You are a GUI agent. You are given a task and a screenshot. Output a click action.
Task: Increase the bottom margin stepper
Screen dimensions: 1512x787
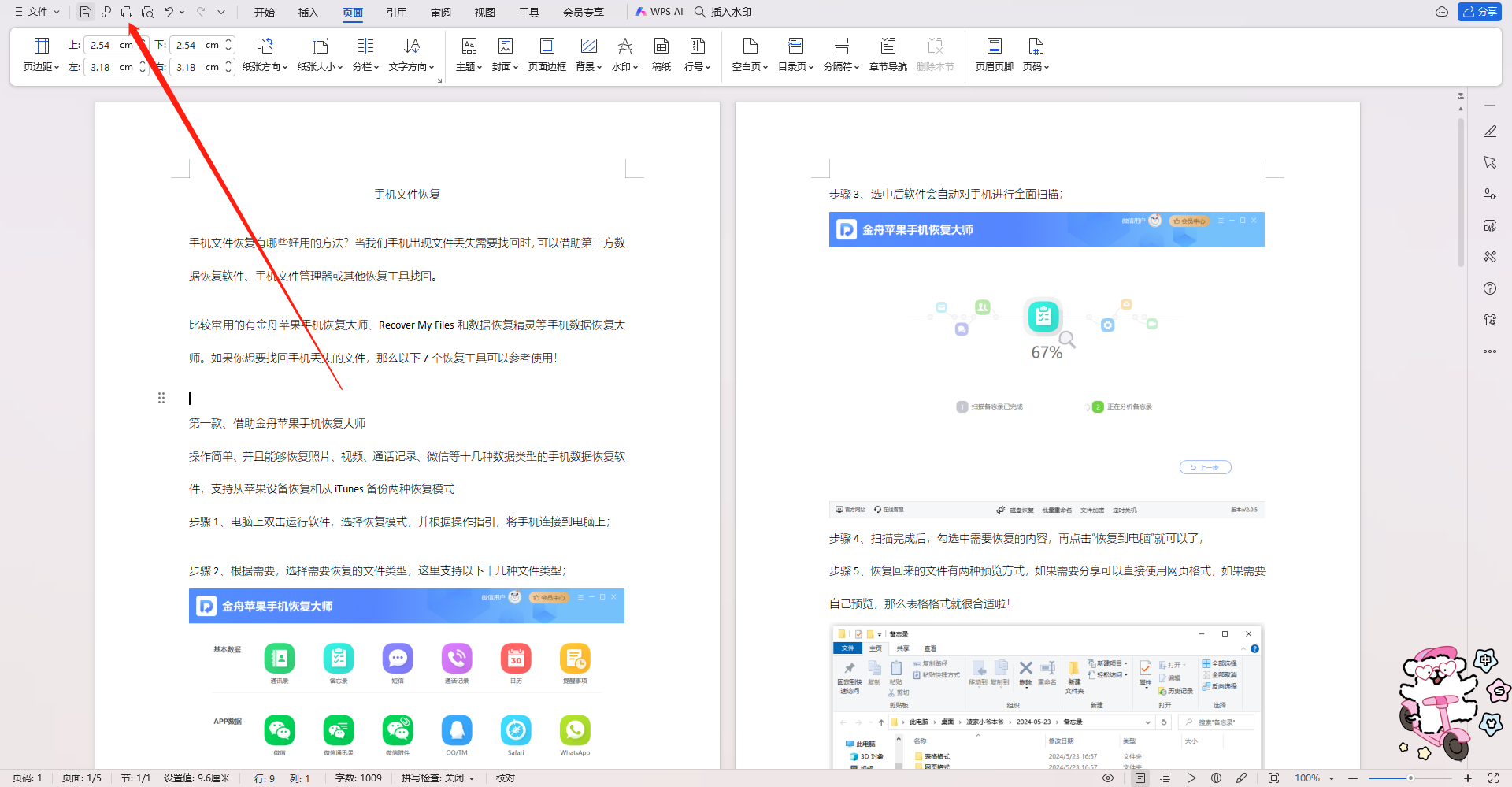(228, 40)
